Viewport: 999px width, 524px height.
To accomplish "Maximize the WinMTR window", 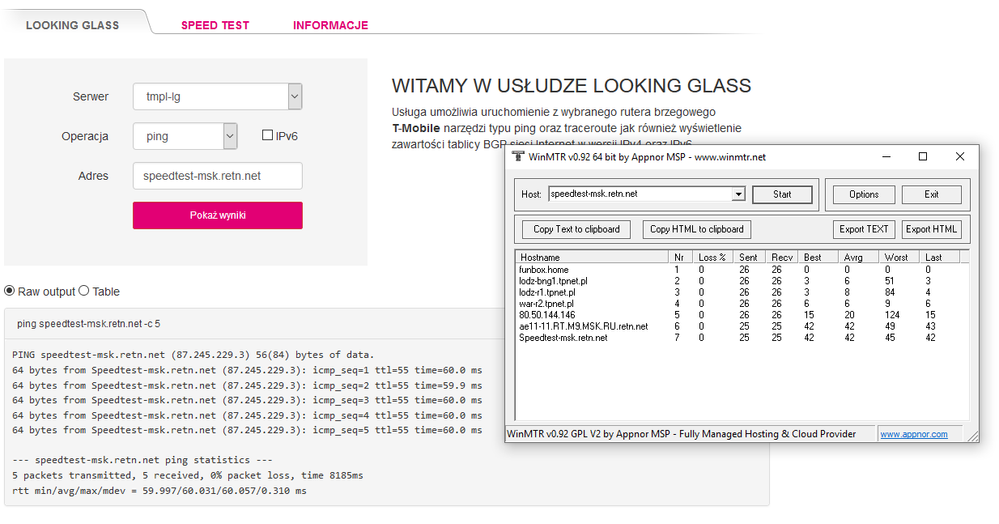I will (923, 157).
